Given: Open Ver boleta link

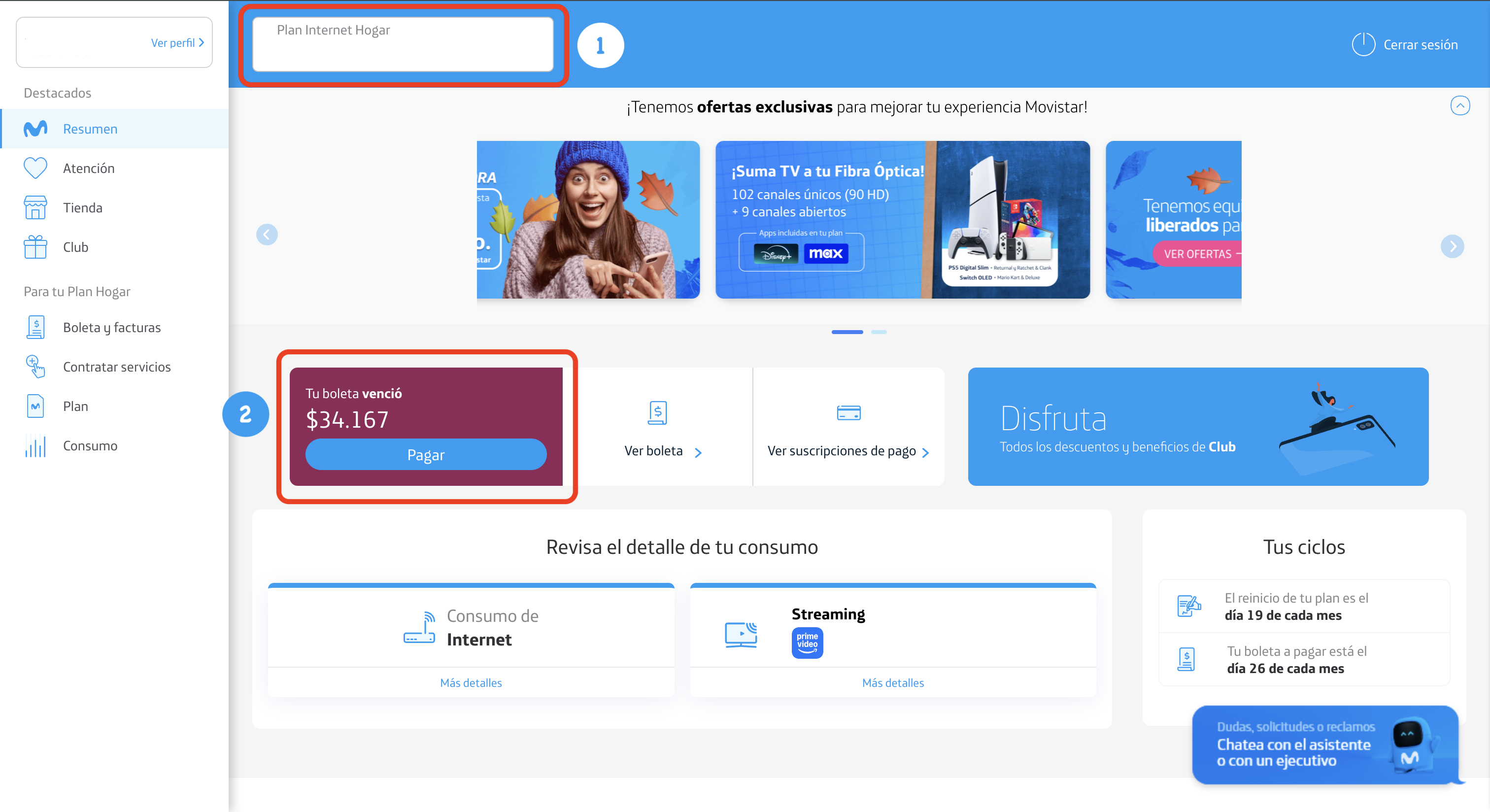Looking at the screenshot, I should [654, 450].
